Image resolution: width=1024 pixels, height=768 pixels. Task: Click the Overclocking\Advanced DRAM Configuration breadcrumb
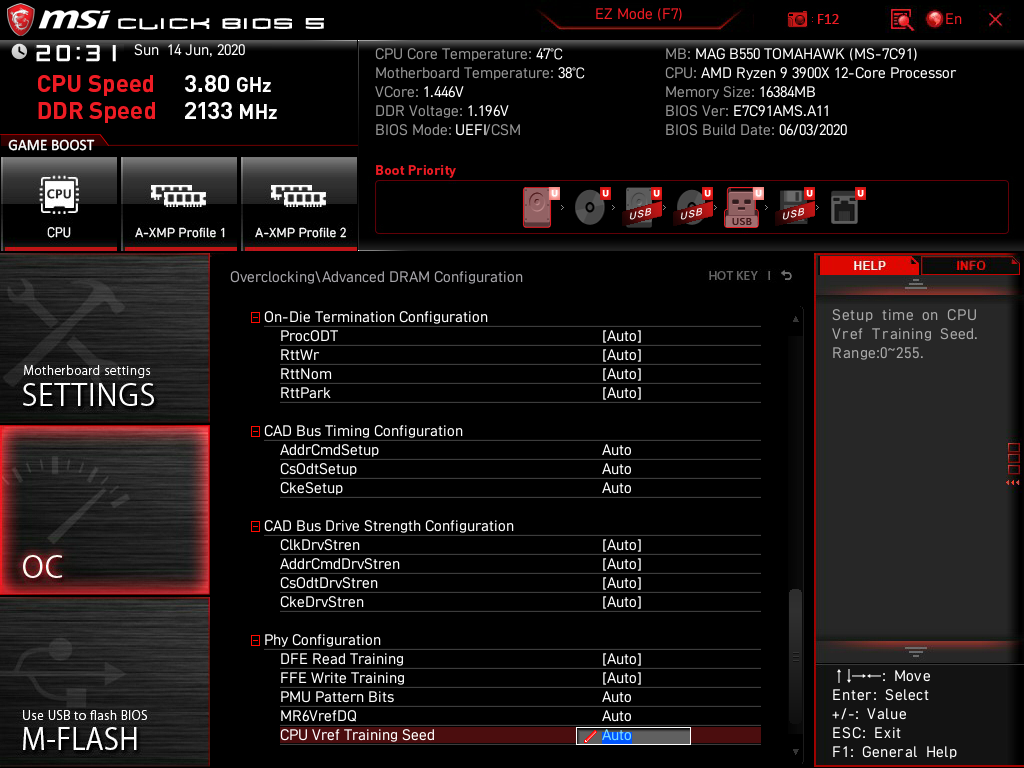376,277
